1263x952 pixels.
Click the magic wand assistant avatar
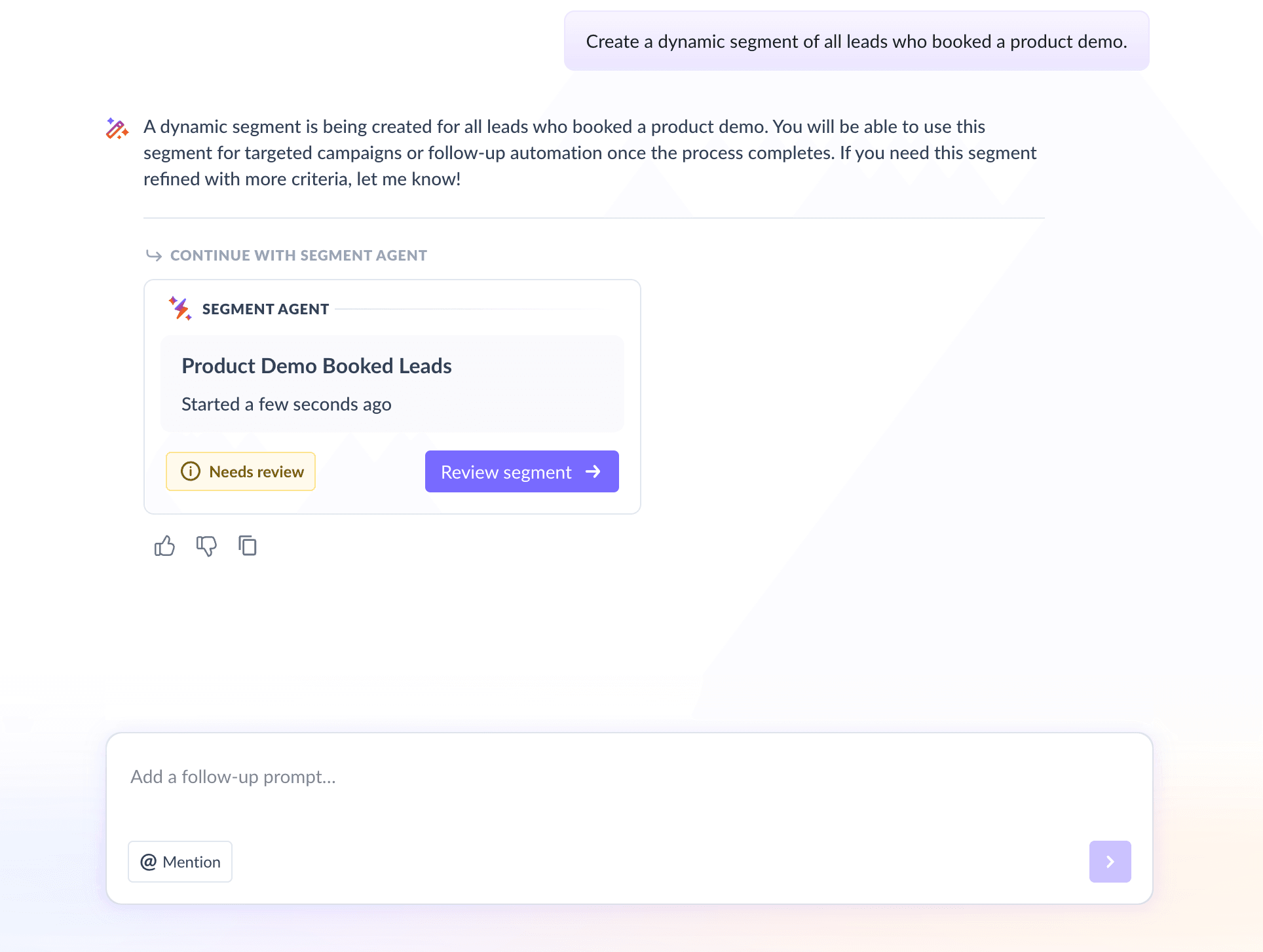click(116, 129)
